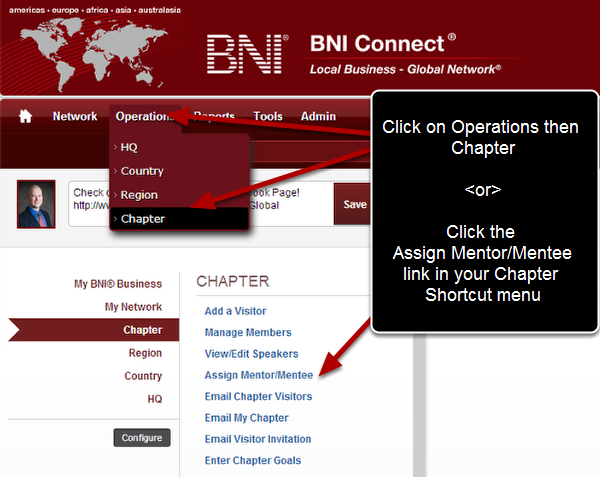Switch to My Network sidebar tab

pyautogui.click(x=133, y=307)
